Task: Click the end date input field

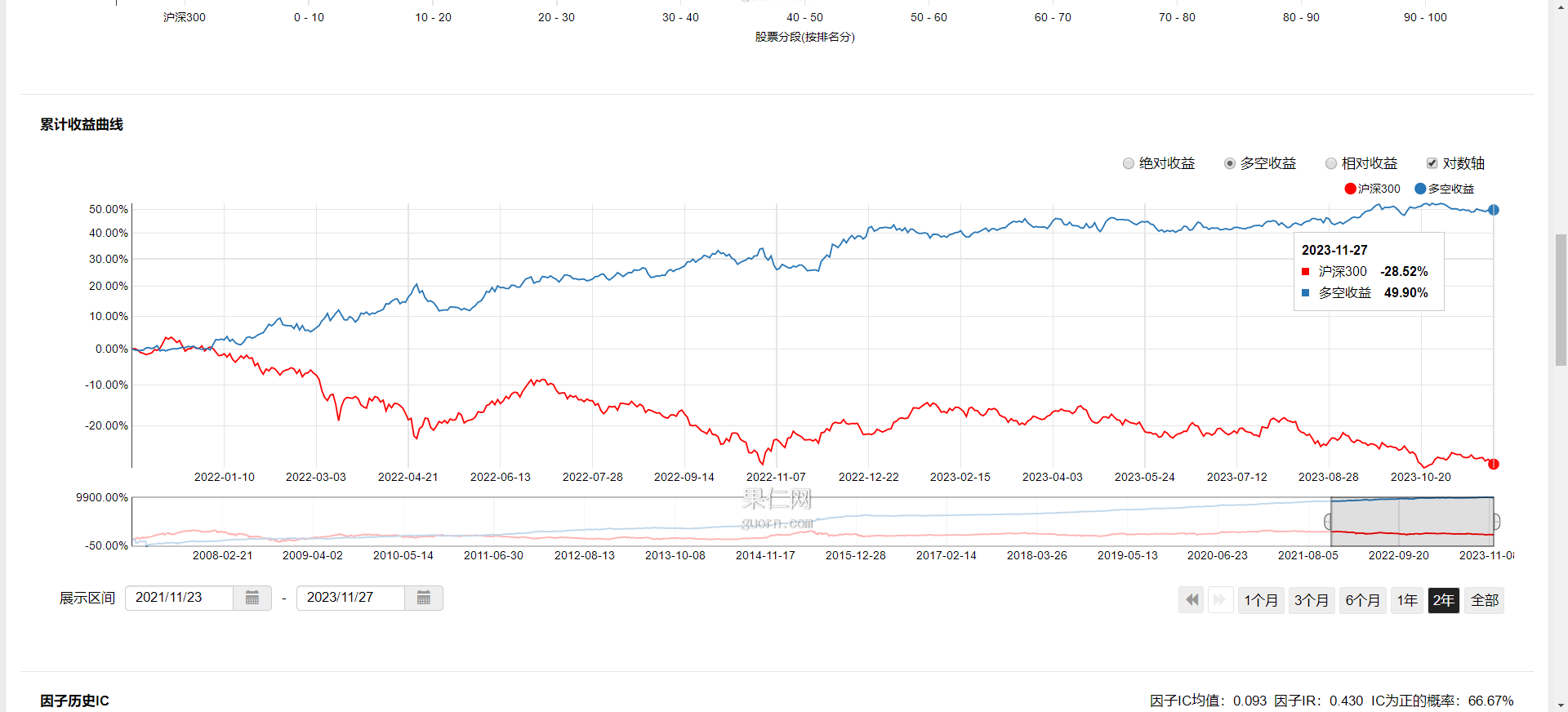Action: pyautogui.click(x=351, y=598)
